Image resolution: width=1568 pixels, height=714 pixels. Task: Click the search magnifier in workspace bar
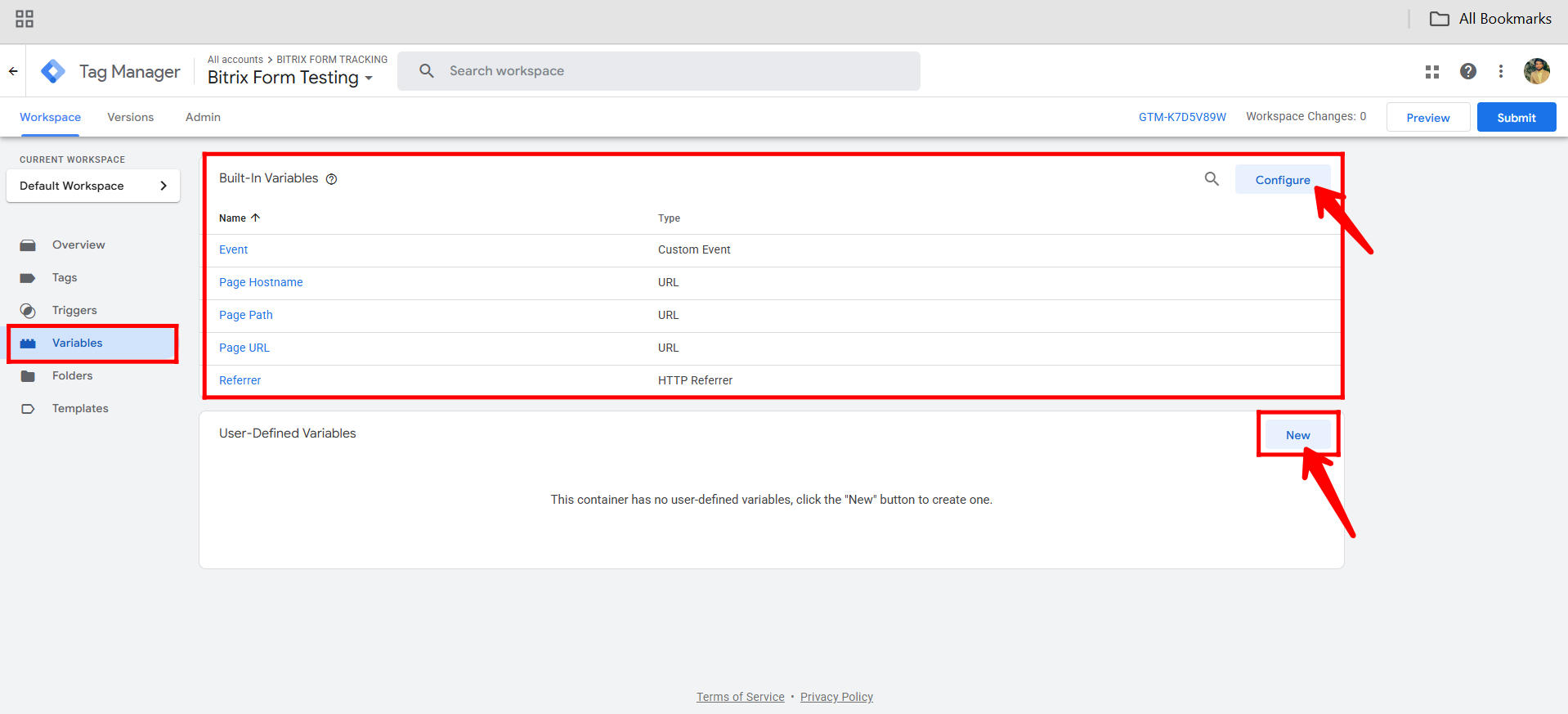click(x=427, y=71)
